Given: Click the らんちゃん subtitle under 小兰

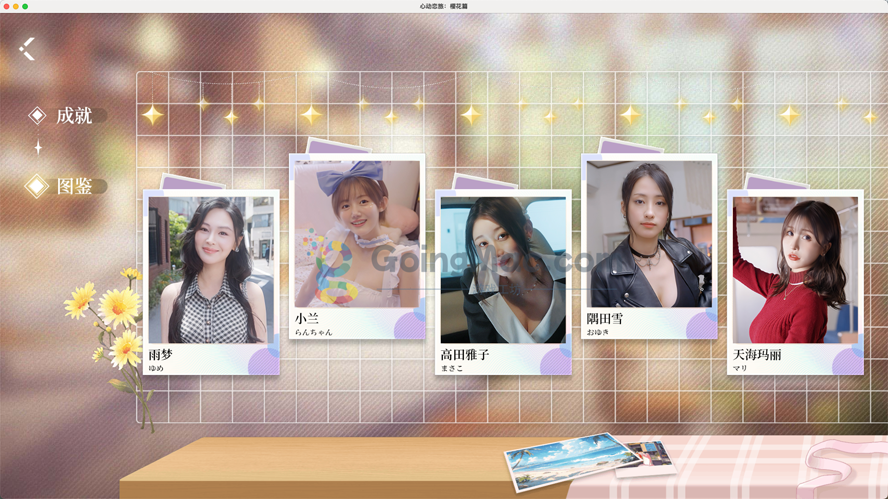Looking at the screenshot, I should 313,332.
